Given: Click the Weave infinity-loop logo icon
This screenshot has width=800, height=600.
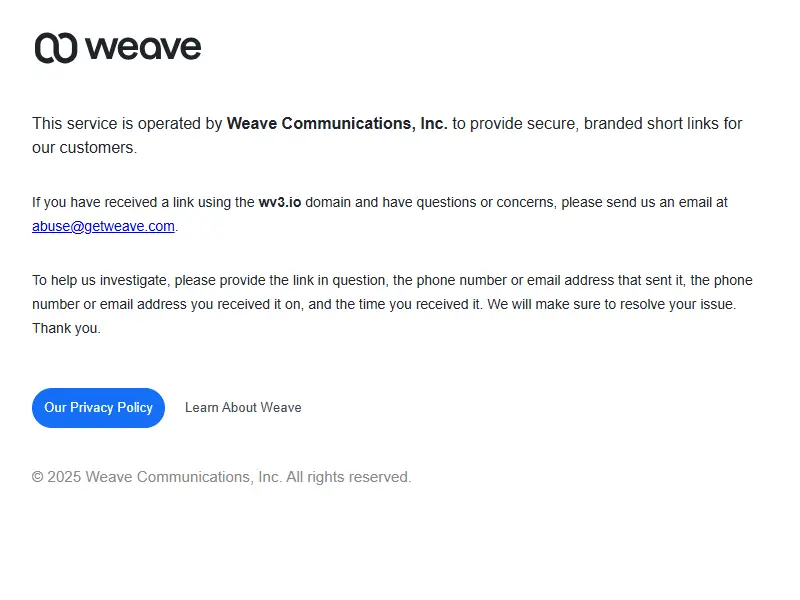Looking at the screenshot, I should click(x=56, y=48).
